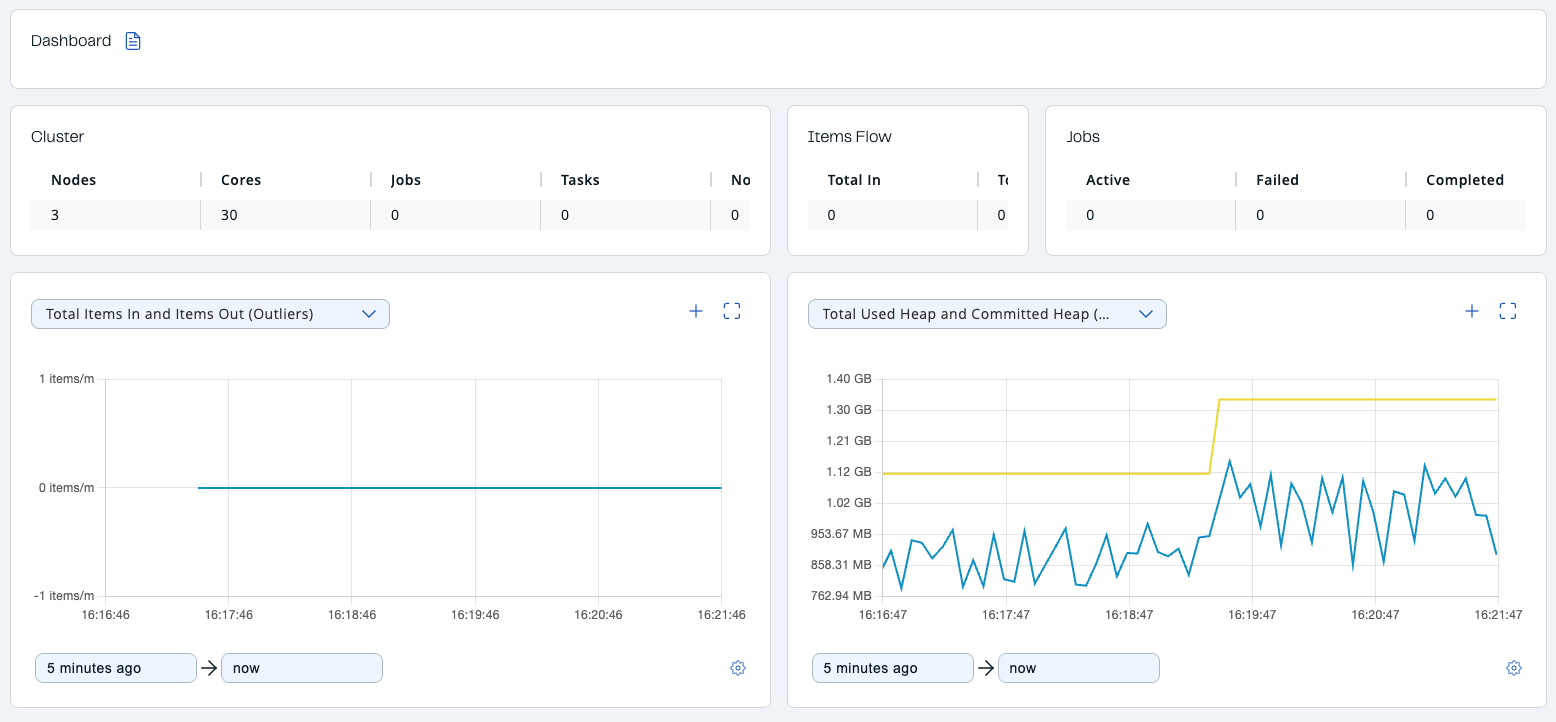
Task: Click the arrow between the time range fields
Action: pos(209,667)
